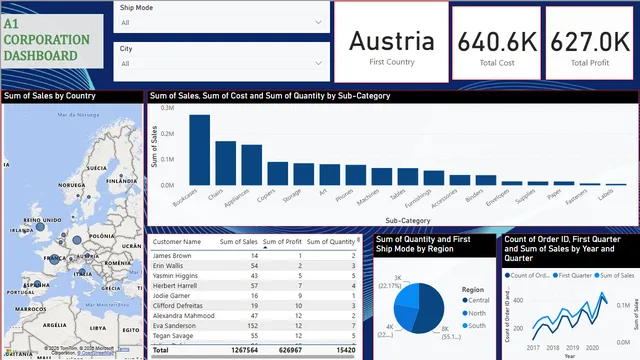Click the table's vertical scrollbar handle

click(358, 240)
